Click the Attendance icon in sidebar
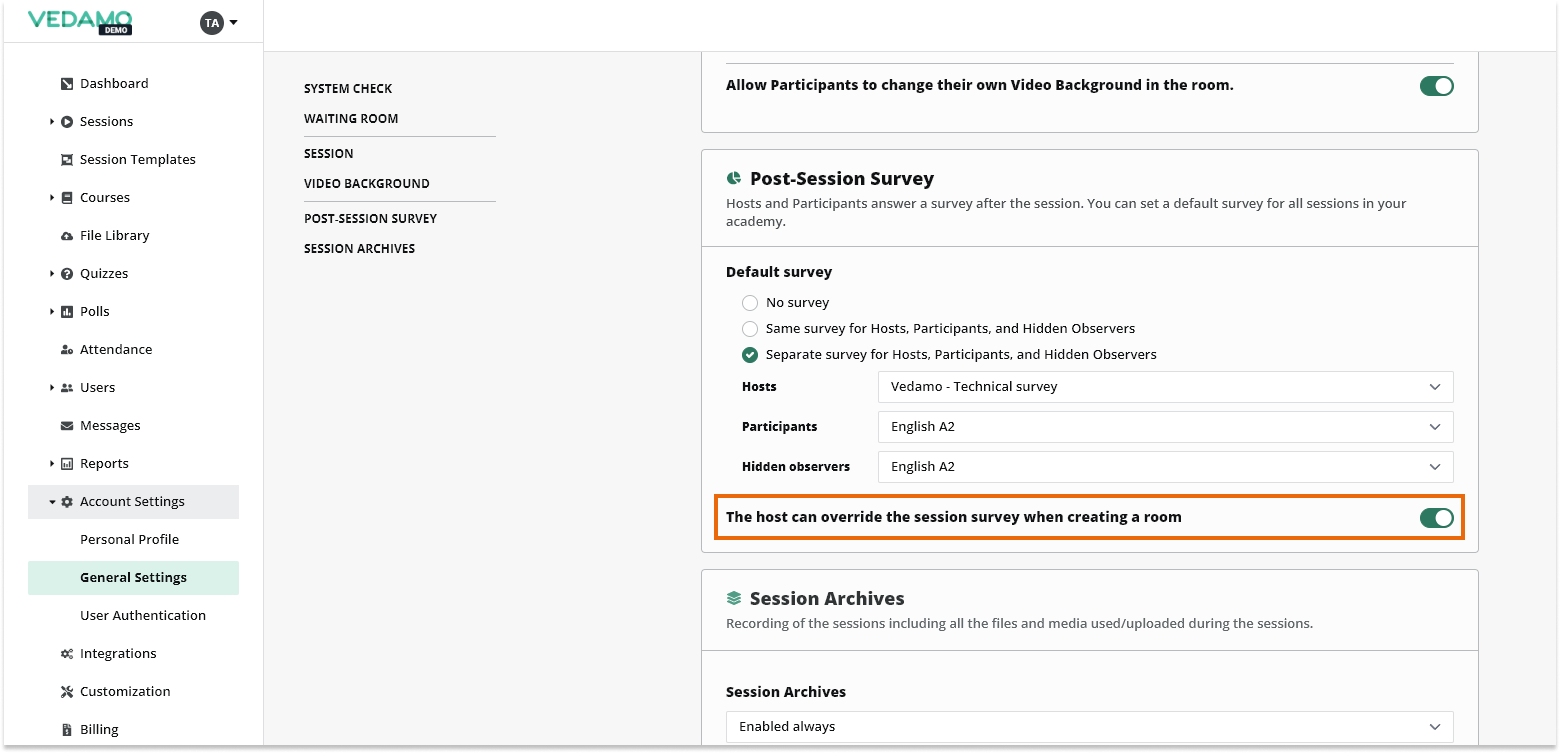Viewport: 1560px width, 753px height. click(x=67, y=350)
